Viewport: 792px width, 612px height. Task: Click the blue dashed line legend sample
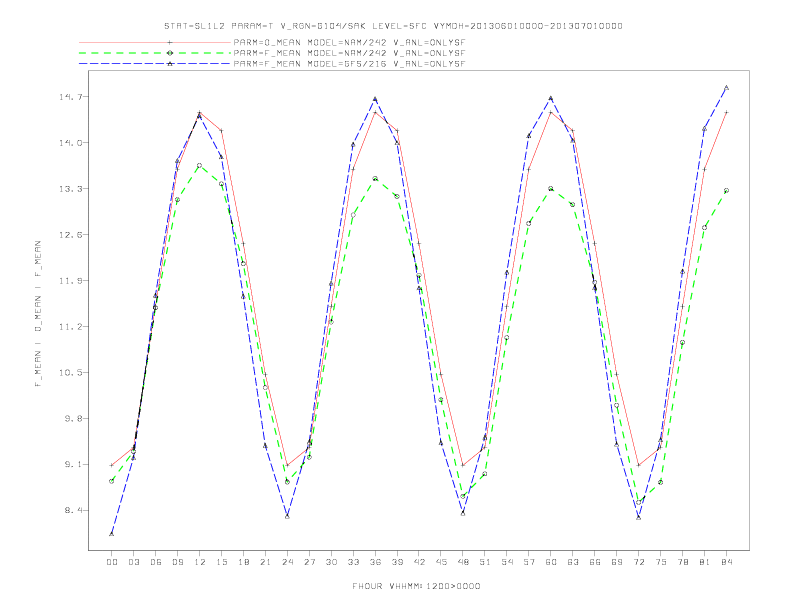155,64
